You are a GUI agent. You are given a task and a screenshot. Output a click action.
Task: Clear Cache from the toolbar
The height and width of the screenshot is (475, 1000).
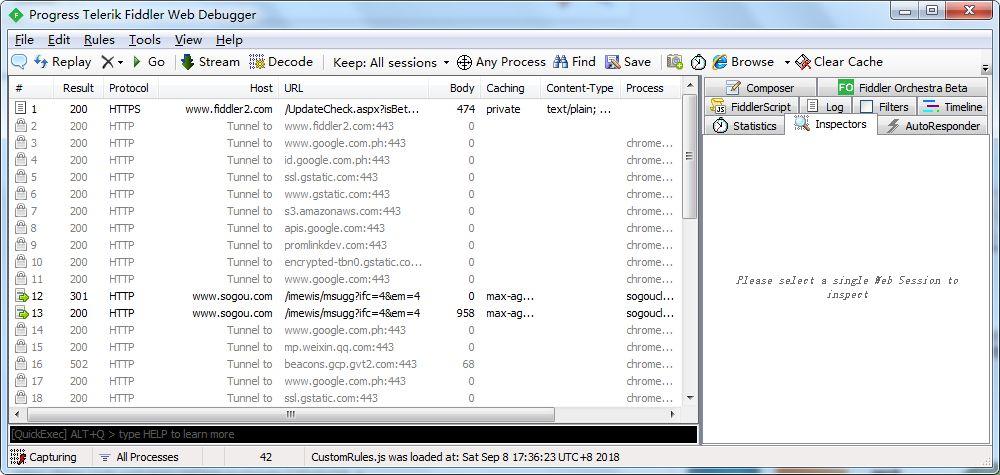[x=839, y=62]
